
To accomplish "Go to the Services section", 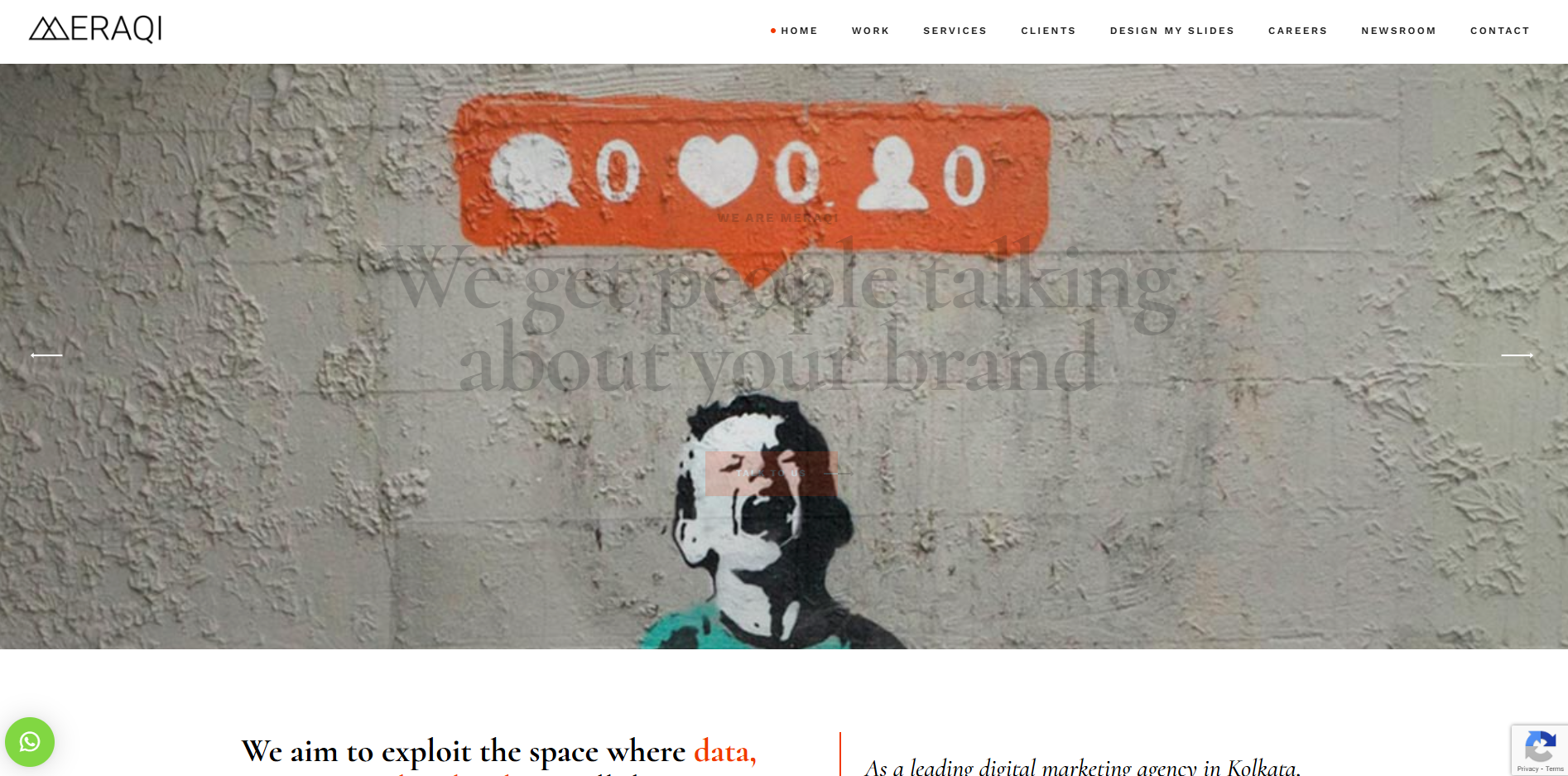I will coord(955,31).
